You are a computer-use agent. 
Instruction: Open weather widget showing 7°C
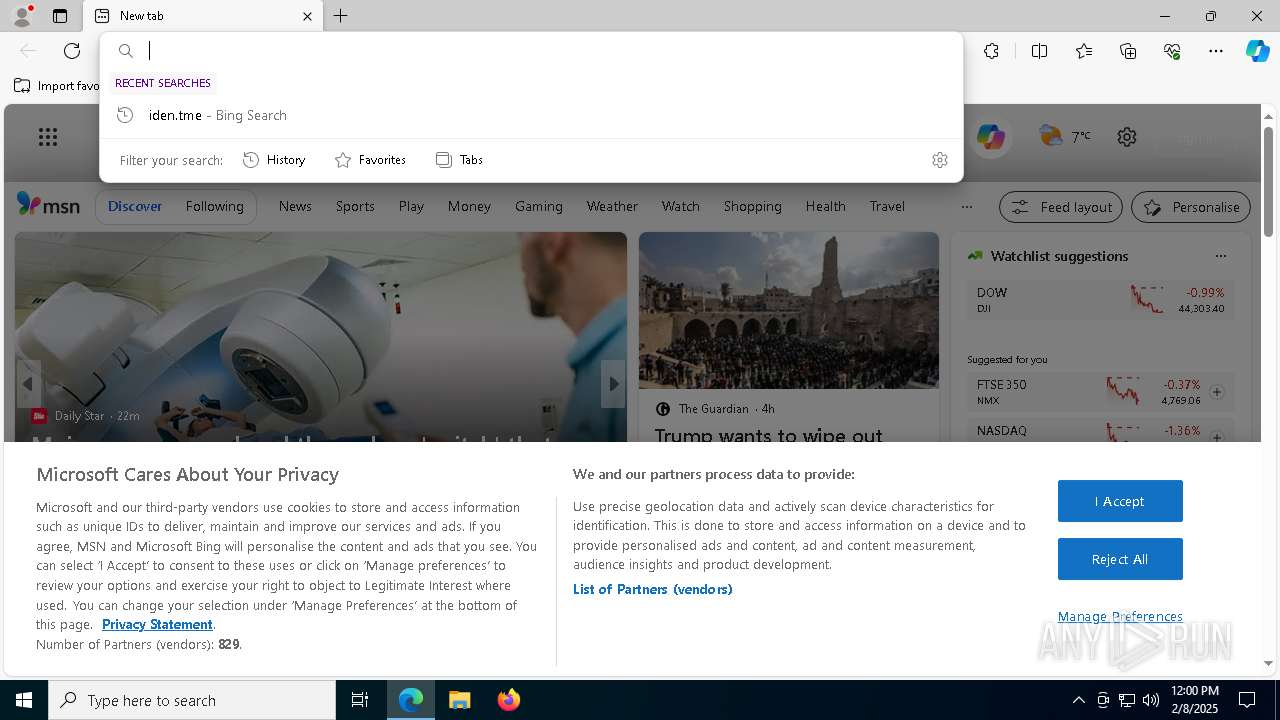1065,137
